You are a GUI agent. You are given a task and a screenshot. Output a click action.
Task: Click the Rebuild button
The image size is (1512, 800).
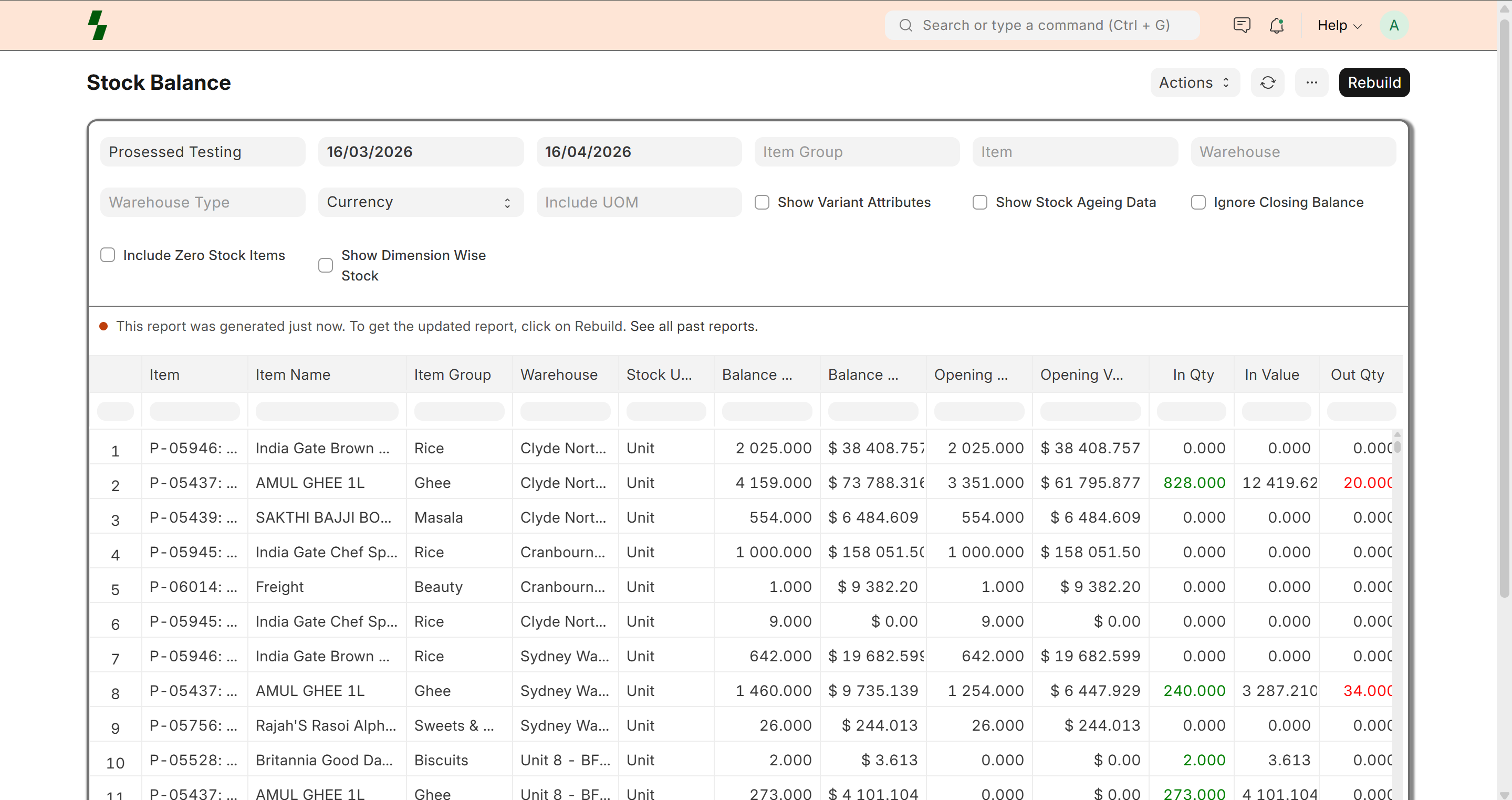[1373, 83]
